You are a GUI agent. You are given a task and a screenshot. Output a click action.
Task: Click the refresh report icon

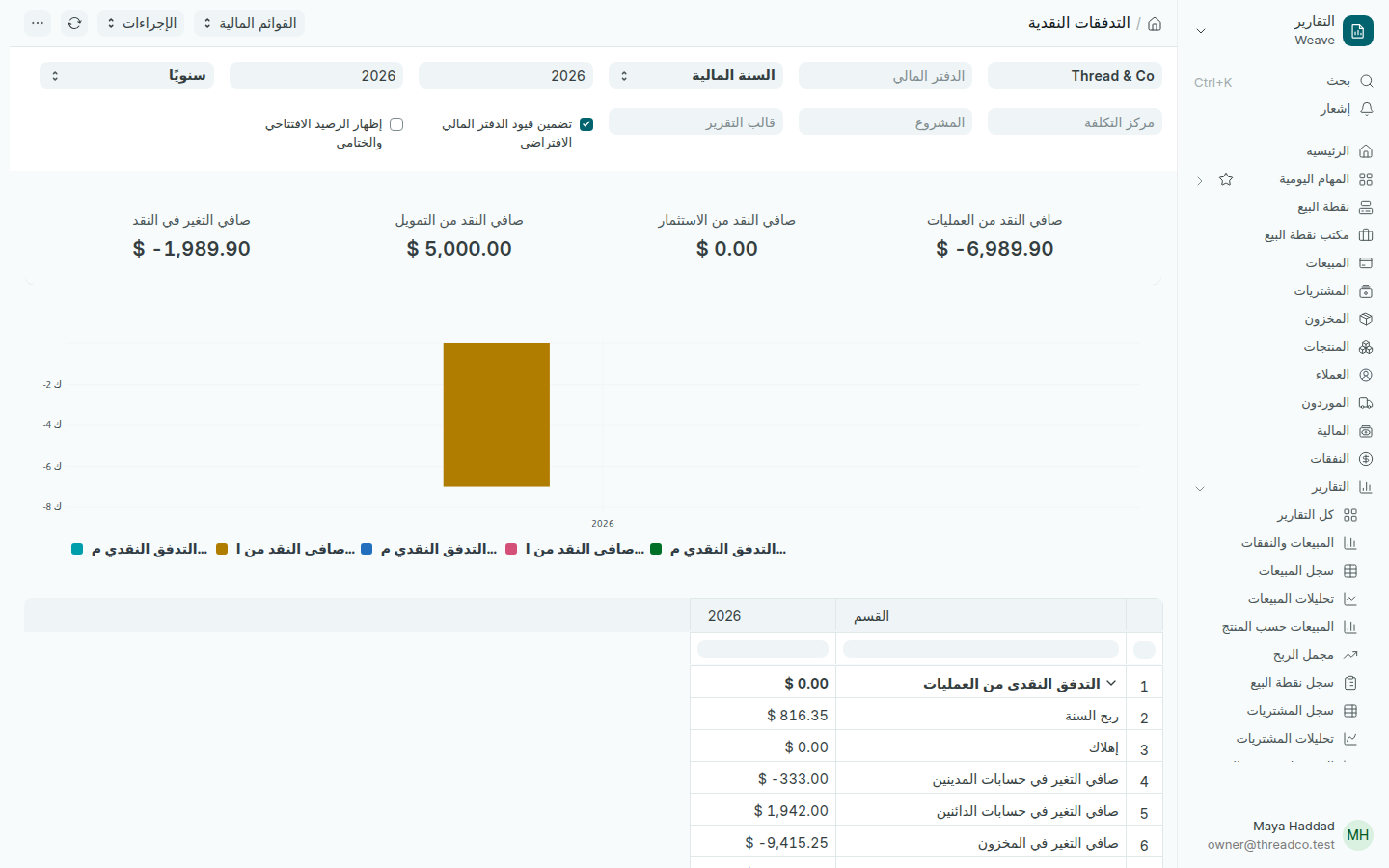pyautogui.click(x=74, y=23)
